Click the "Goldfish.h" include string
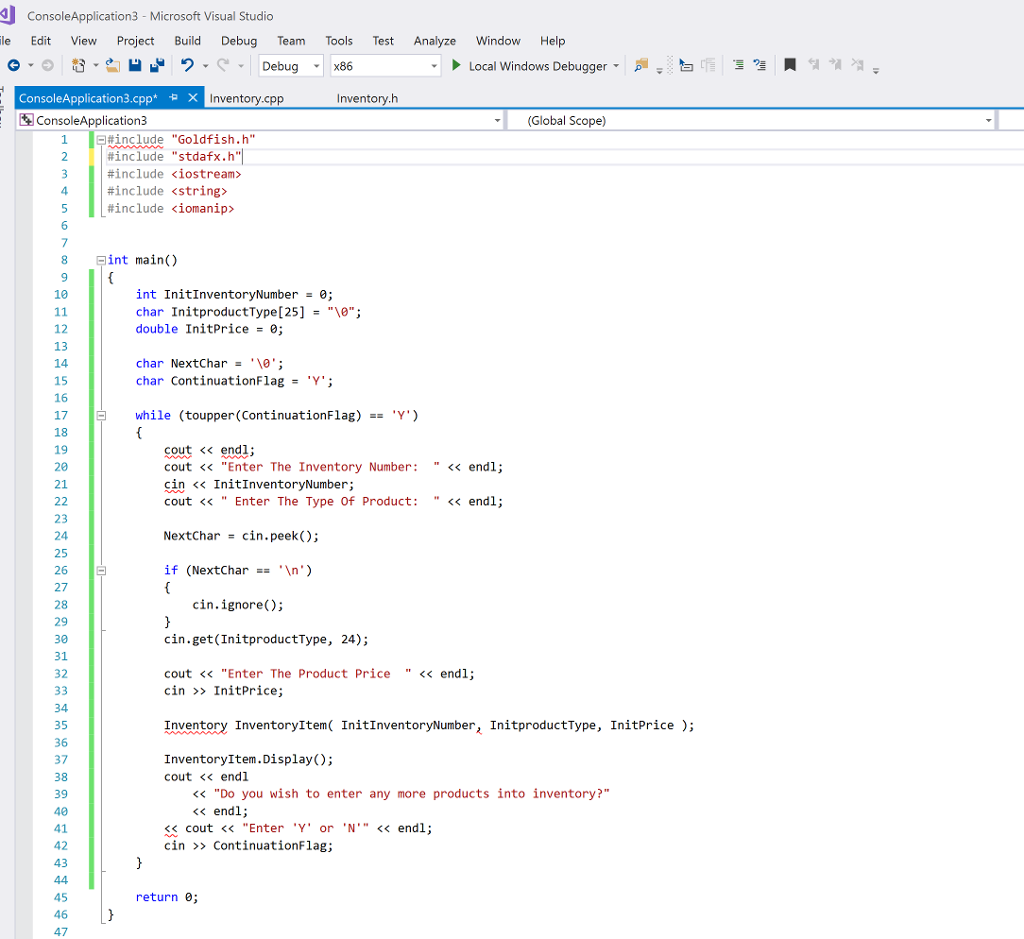1024x939 pixels. tap(214, 140)
